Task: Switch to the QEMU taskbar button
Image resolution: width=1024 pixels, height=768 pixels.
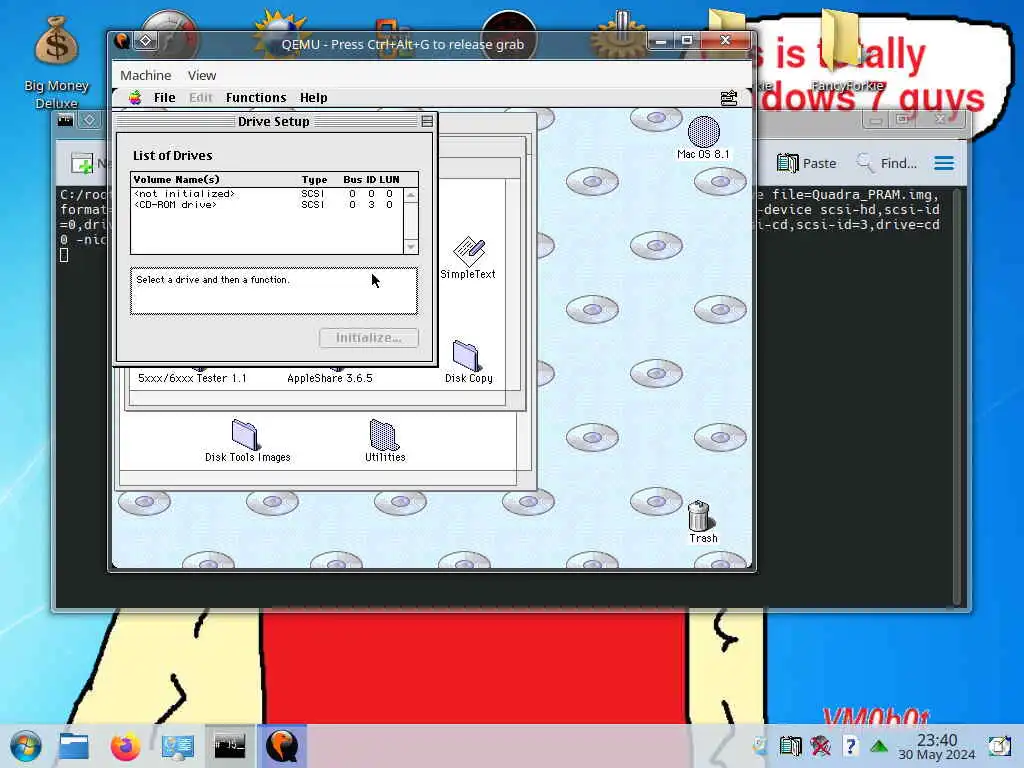Action: coord(282,746)
